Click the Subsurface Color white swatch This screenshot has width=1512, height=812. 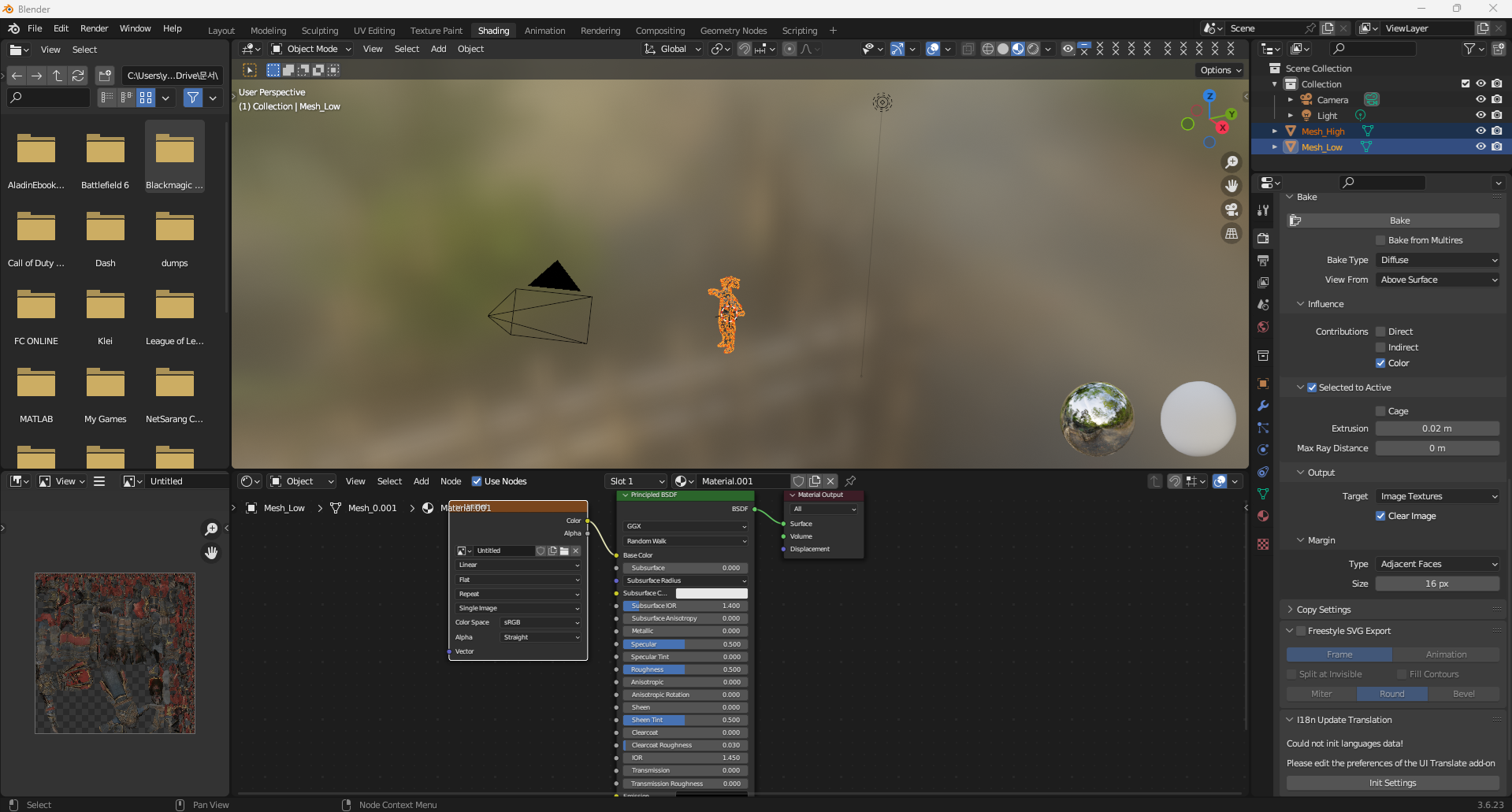click(711, 593)
